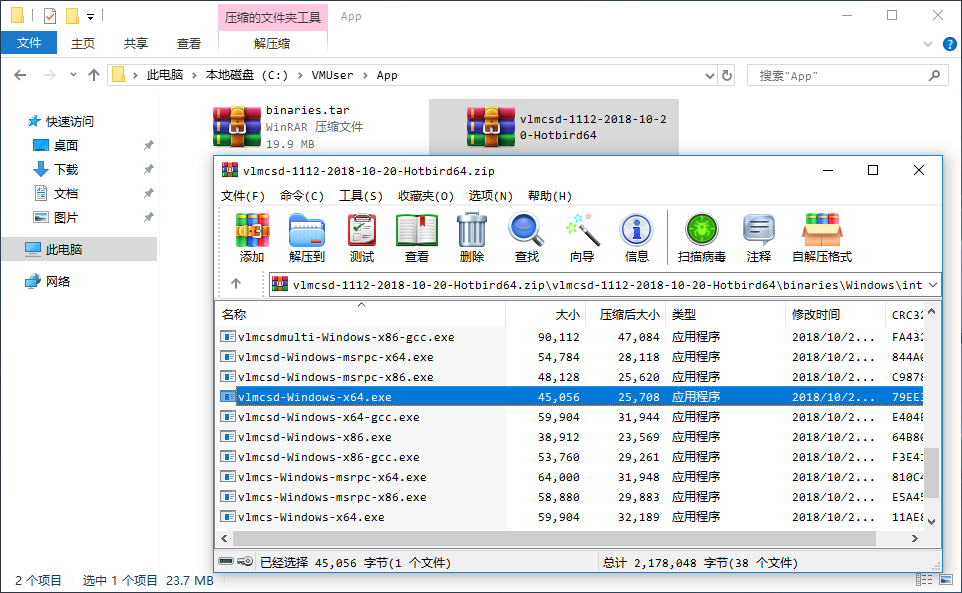The image size is (962, 593).
Task: Open the 帮助(H) menu
Action: tap(550, 196)
